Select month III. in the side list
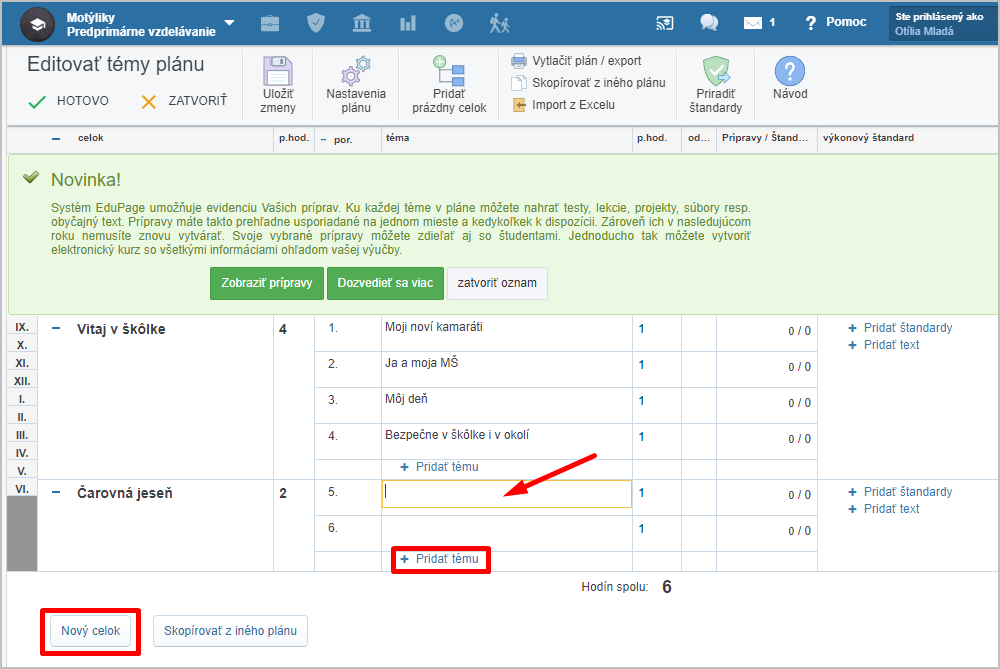This screenshot has width=1000, height=669. (22, 434)
